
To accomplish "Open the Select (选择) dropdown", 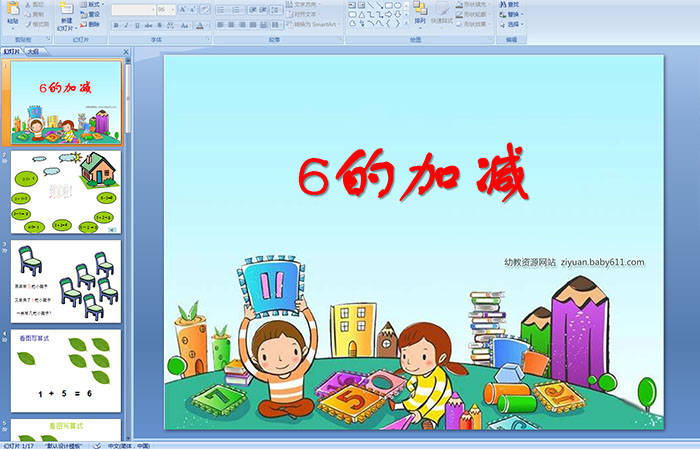I will (511, 24).
